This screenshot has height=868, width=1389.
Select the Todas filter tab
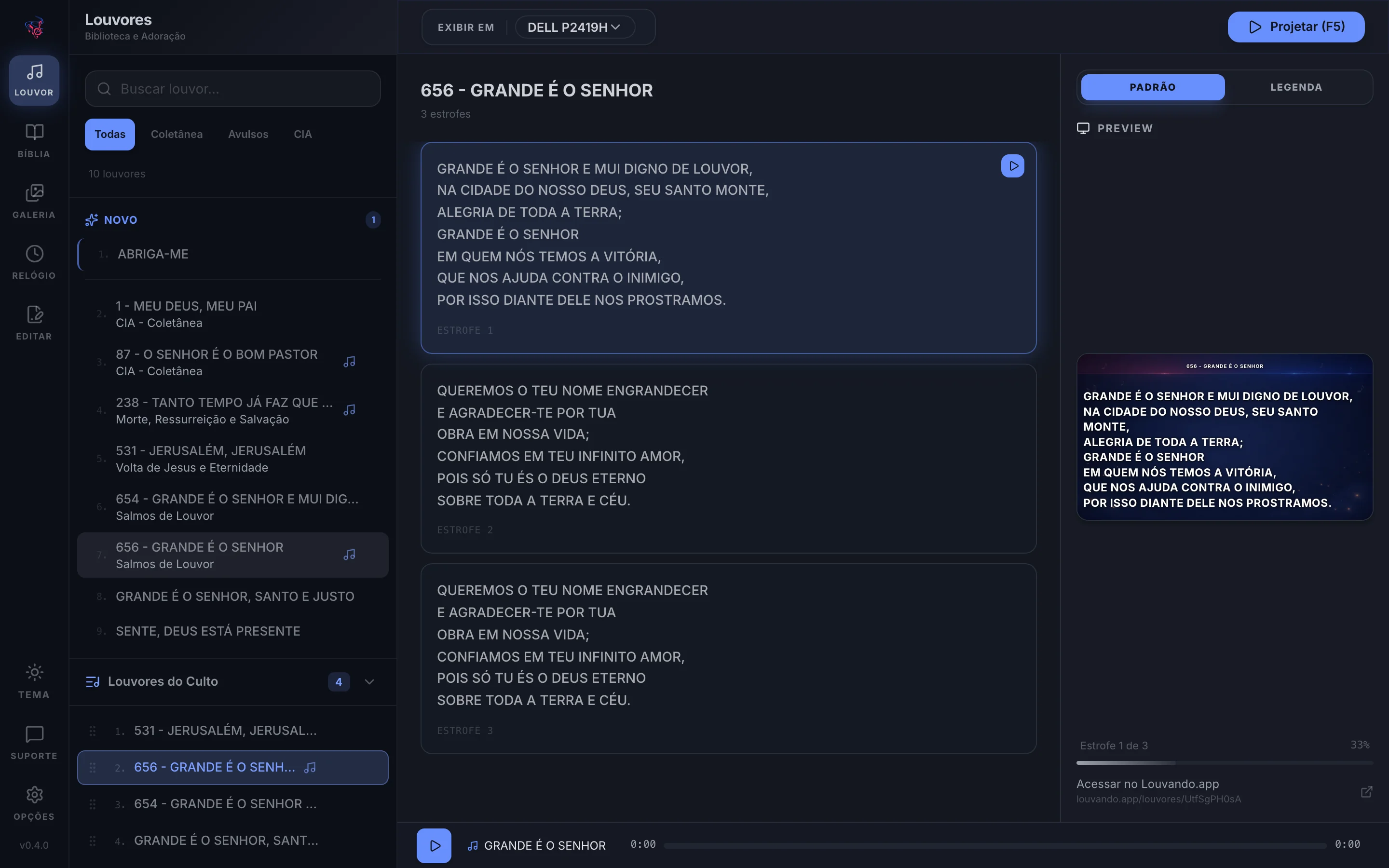(109, 135)
